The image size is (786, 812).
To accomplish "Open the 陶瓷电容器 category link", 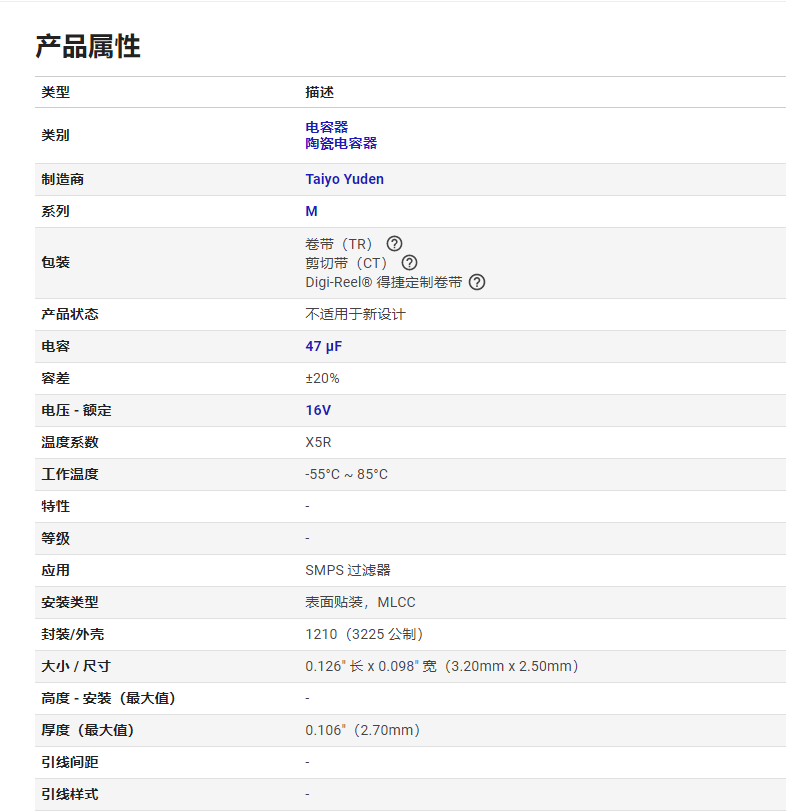I will point(341,143).
